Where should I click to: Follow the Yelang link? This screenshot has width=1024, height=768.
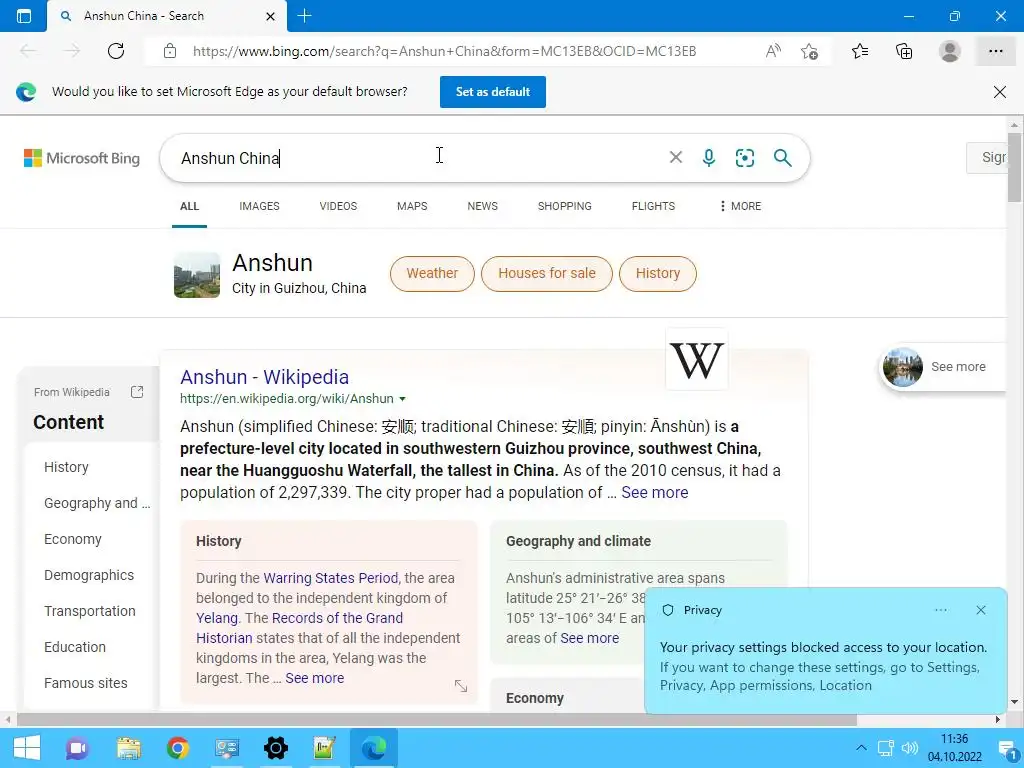pyautogui.click(x=217, y=618)
